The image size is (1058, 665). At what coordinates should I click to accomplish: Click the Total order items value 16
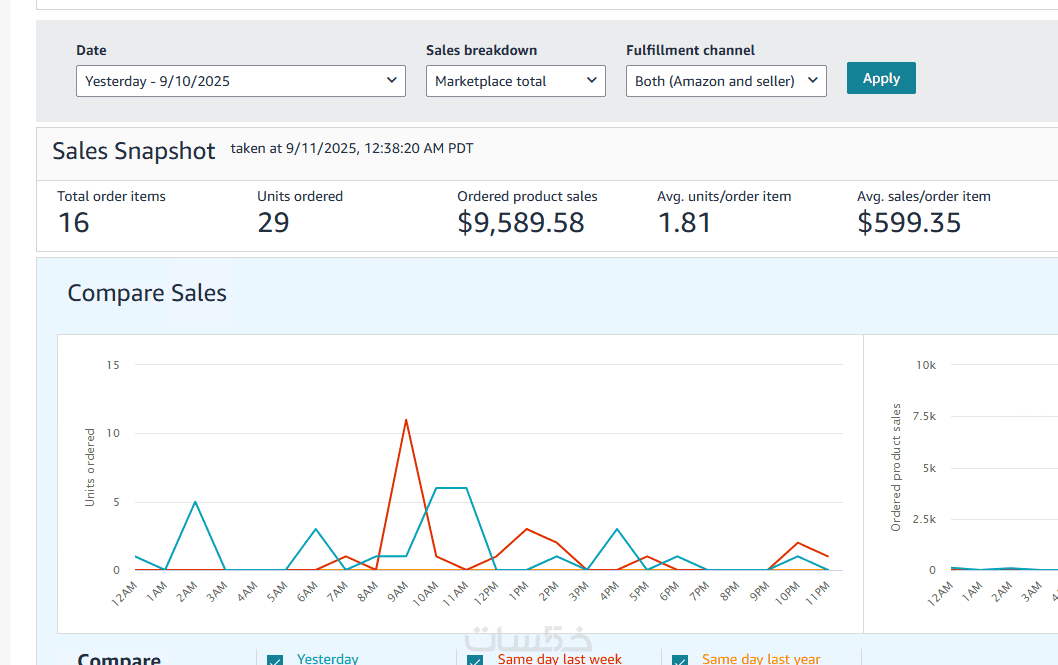(73, 222)
